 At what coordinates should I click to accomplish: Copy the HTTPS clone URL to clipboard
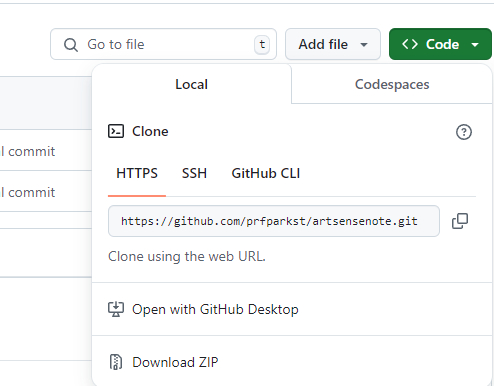pos(460,221)
